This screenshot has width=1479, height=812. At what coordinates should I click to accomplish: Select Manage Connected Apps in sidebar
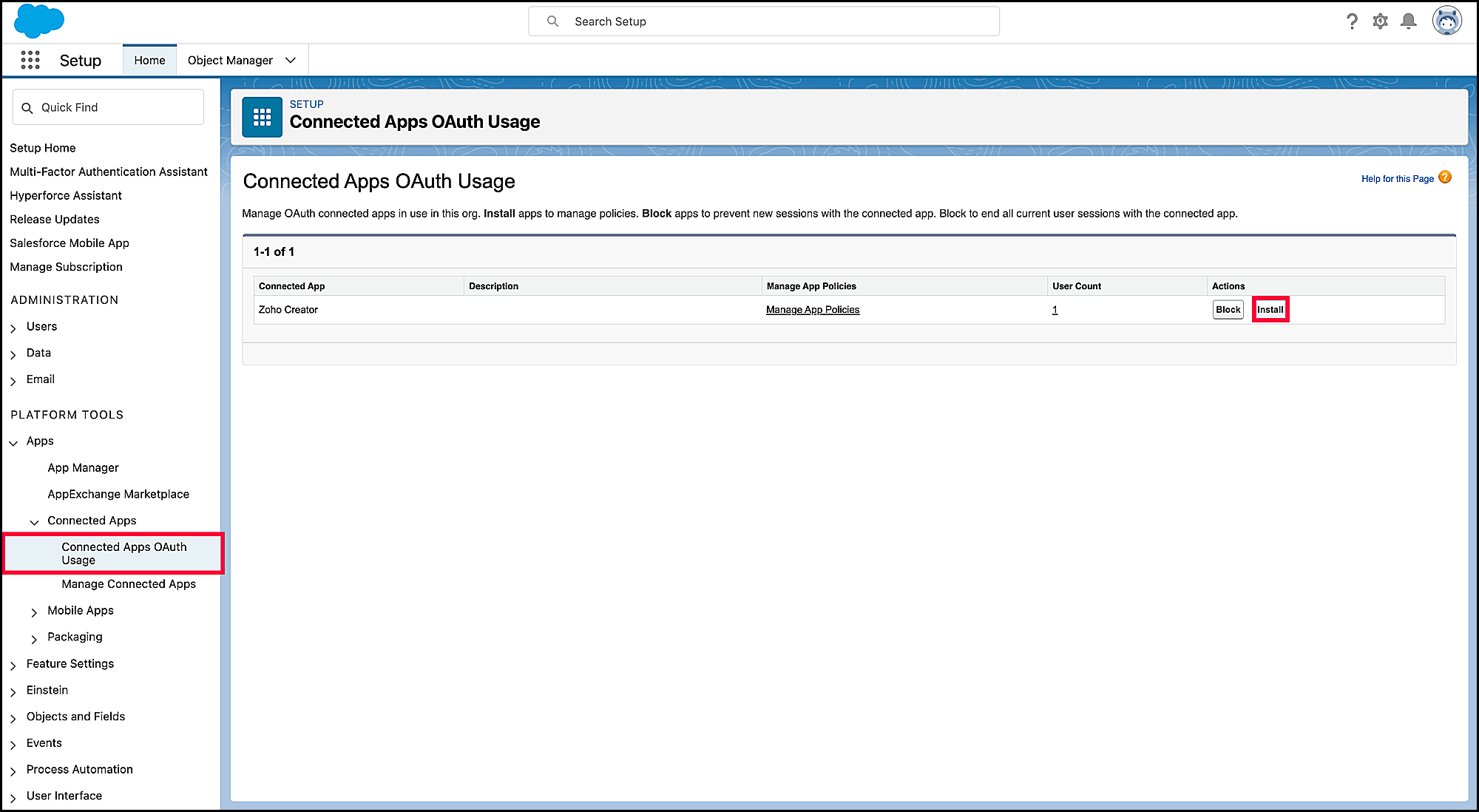pos(129,584)
